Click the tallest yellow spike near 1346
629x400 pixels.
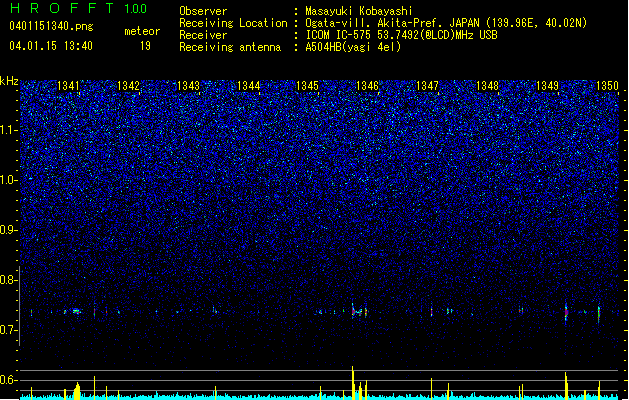pyautogui.click(x=353, y=383)
